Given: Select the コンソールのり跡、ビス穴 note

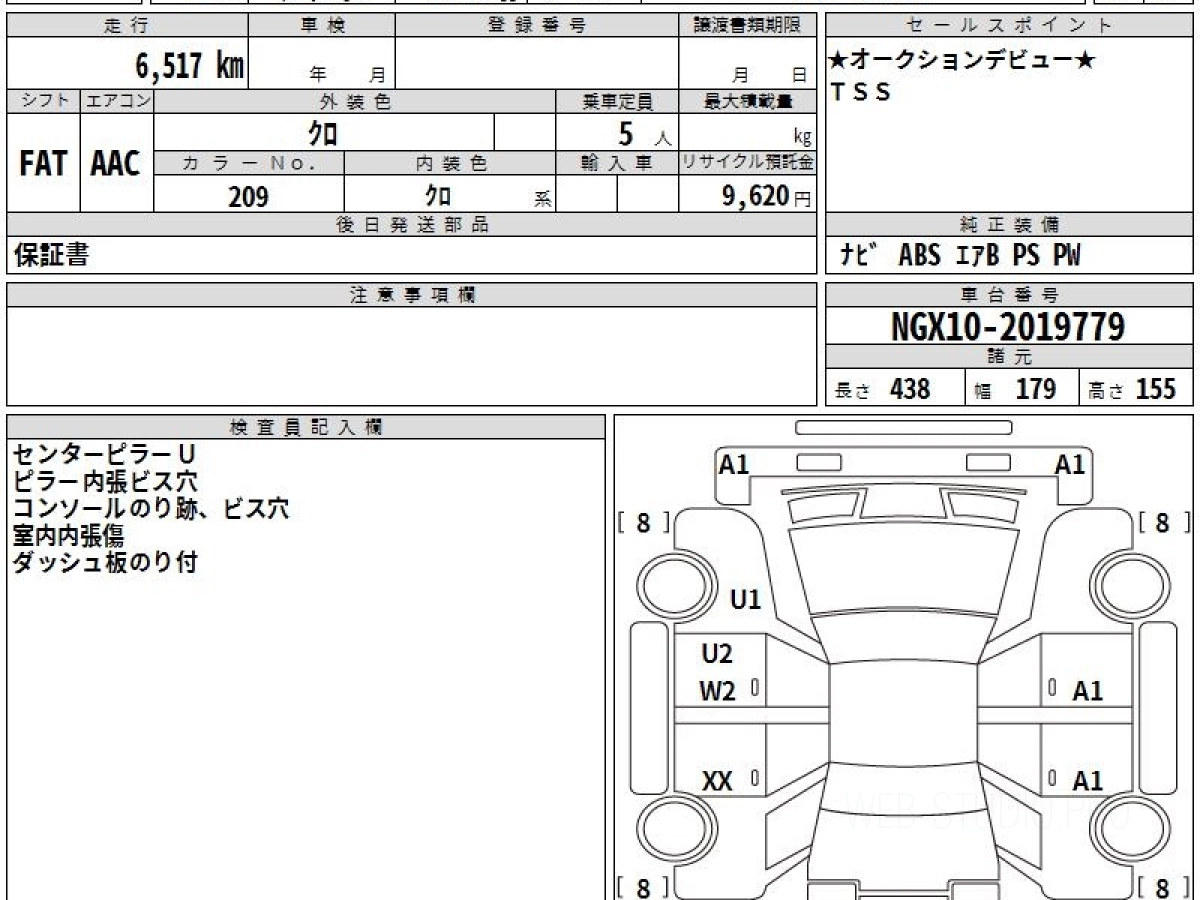Looking at the screenshot, I should (151, 509).
